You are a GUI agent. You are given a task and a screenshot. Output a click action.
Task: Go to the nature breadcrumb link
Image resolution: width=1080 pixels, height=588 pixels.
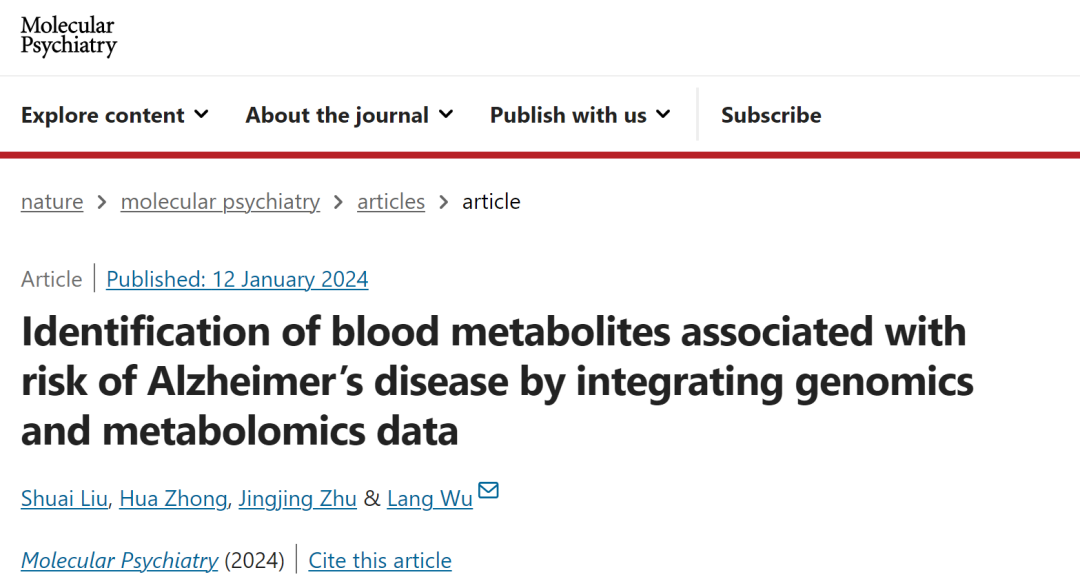coord(52,202)
